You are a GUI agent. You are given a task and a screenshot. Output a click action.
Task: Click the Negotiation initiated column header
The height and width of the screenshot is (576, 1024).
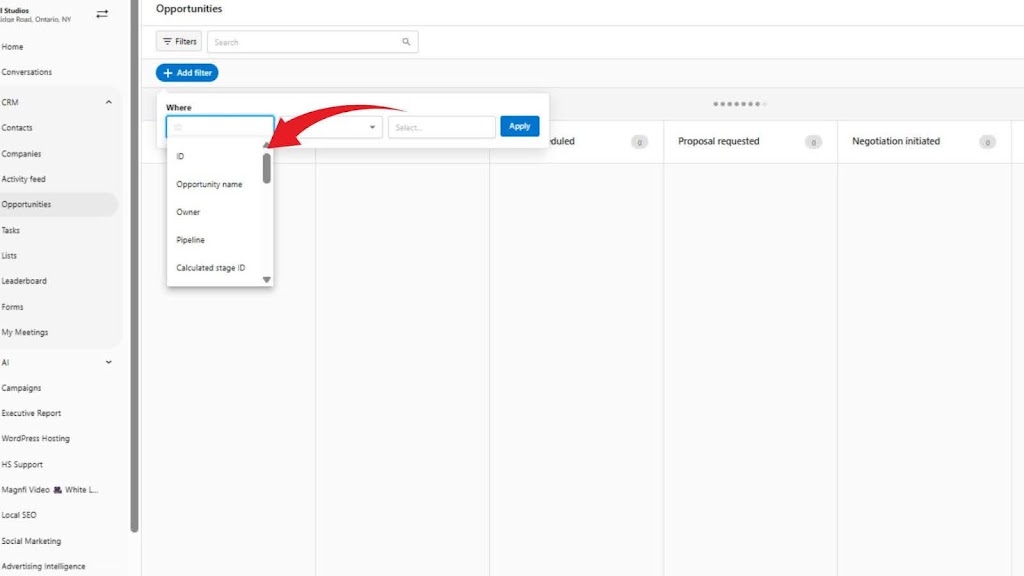pyautogui.click(x=895, y=141)
